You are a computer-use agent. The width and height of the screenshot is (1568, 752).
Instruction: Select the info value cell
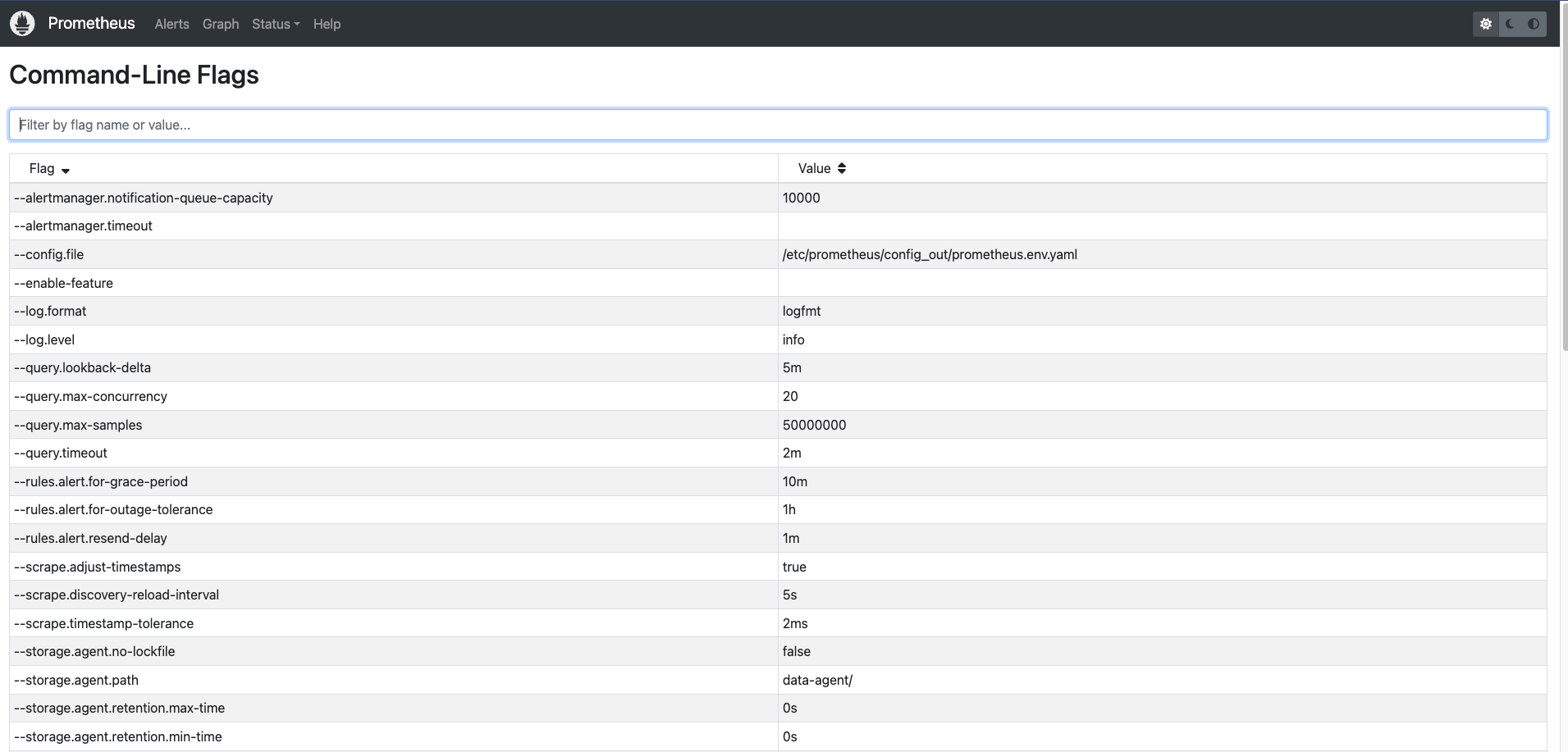click(1163, 340)
